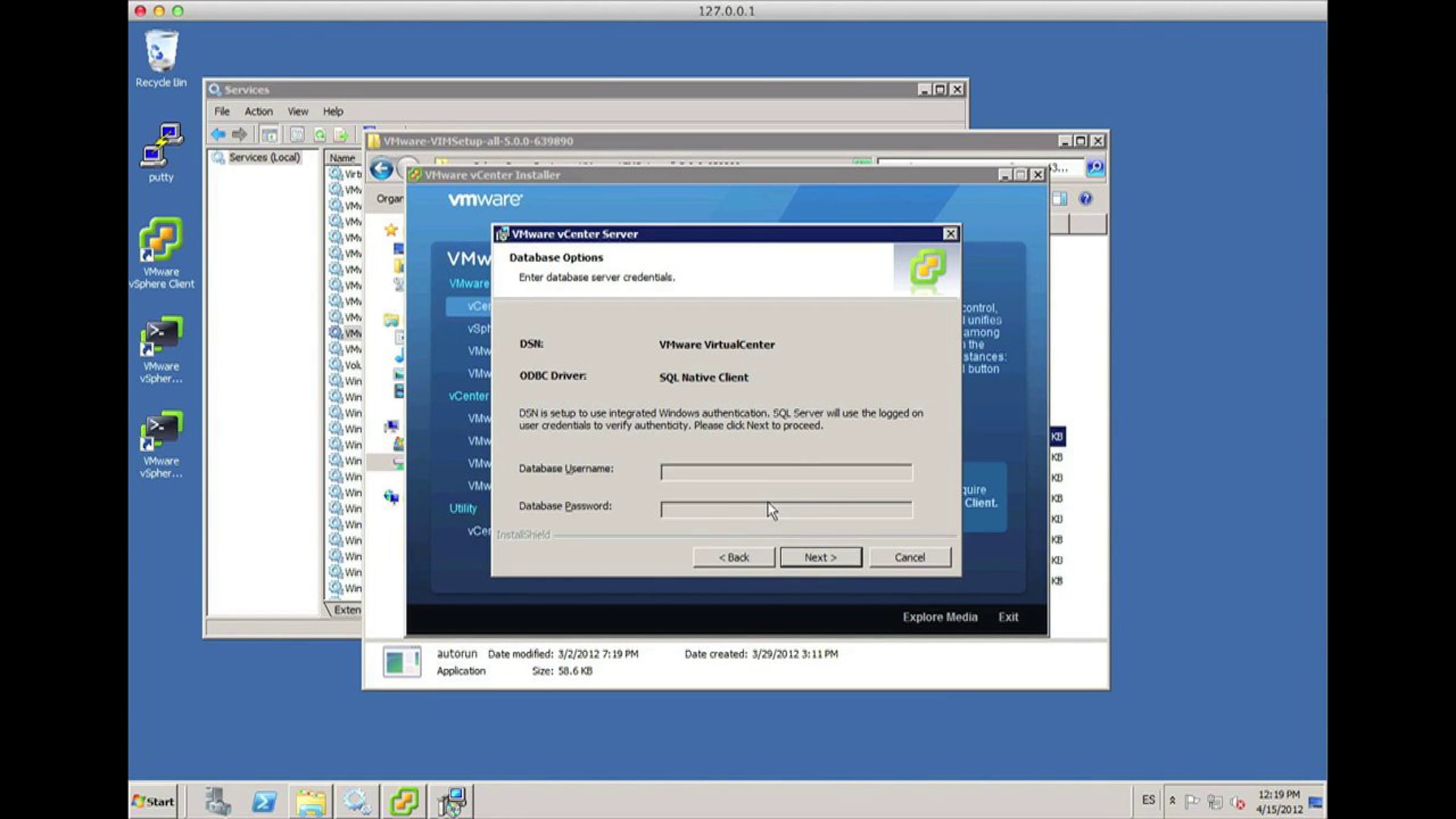Click the back arrow in Services toolbar
The width and height of the screenshot is (1456, 819).
[218, 134]
